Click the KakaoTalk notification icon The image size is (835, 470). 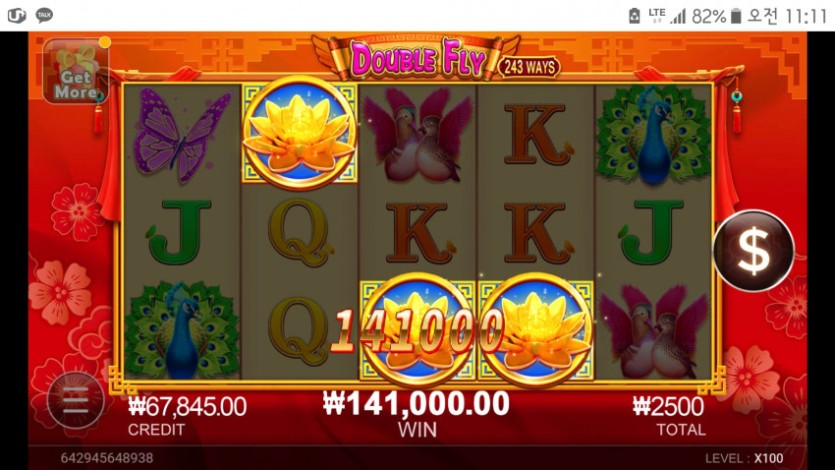click(44, 15)
